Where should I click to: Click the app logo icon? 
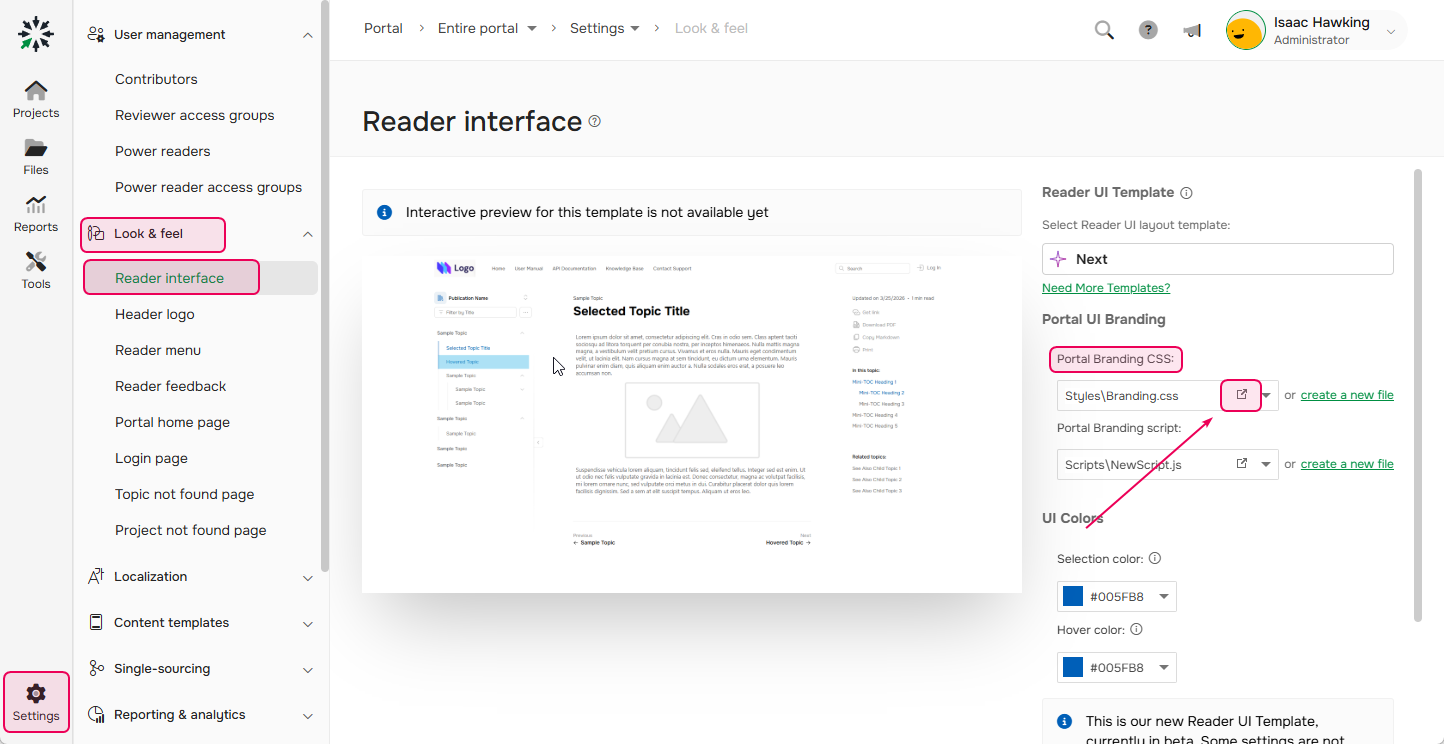36,33
